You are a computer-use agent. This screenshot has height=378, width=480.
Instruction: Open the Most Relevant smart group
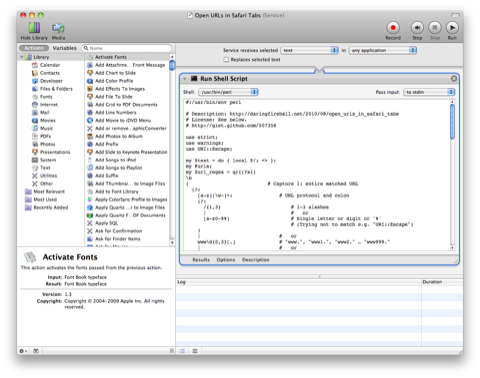pos(49,192)
